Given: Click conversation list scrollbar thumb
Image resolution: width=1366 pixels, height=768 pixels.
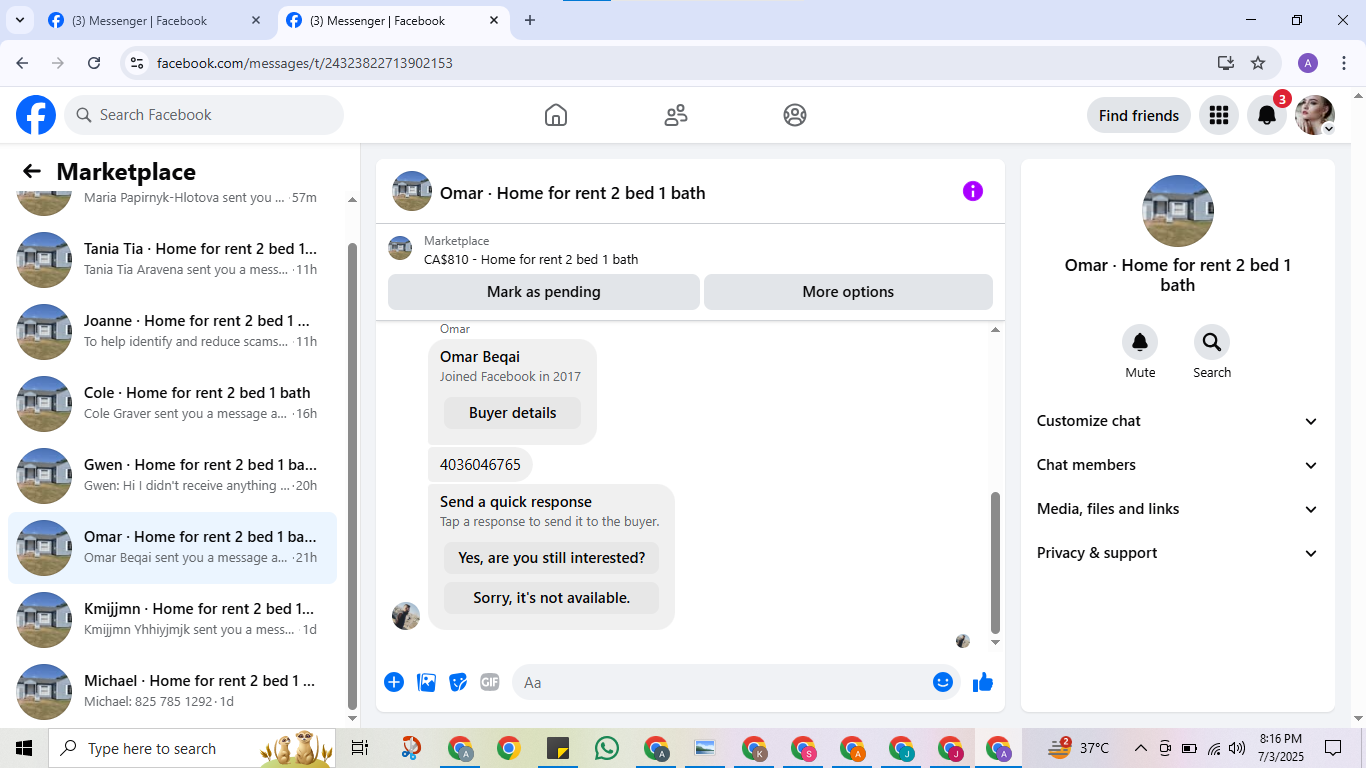Looking at the screenshot, I should pos(352,475).
